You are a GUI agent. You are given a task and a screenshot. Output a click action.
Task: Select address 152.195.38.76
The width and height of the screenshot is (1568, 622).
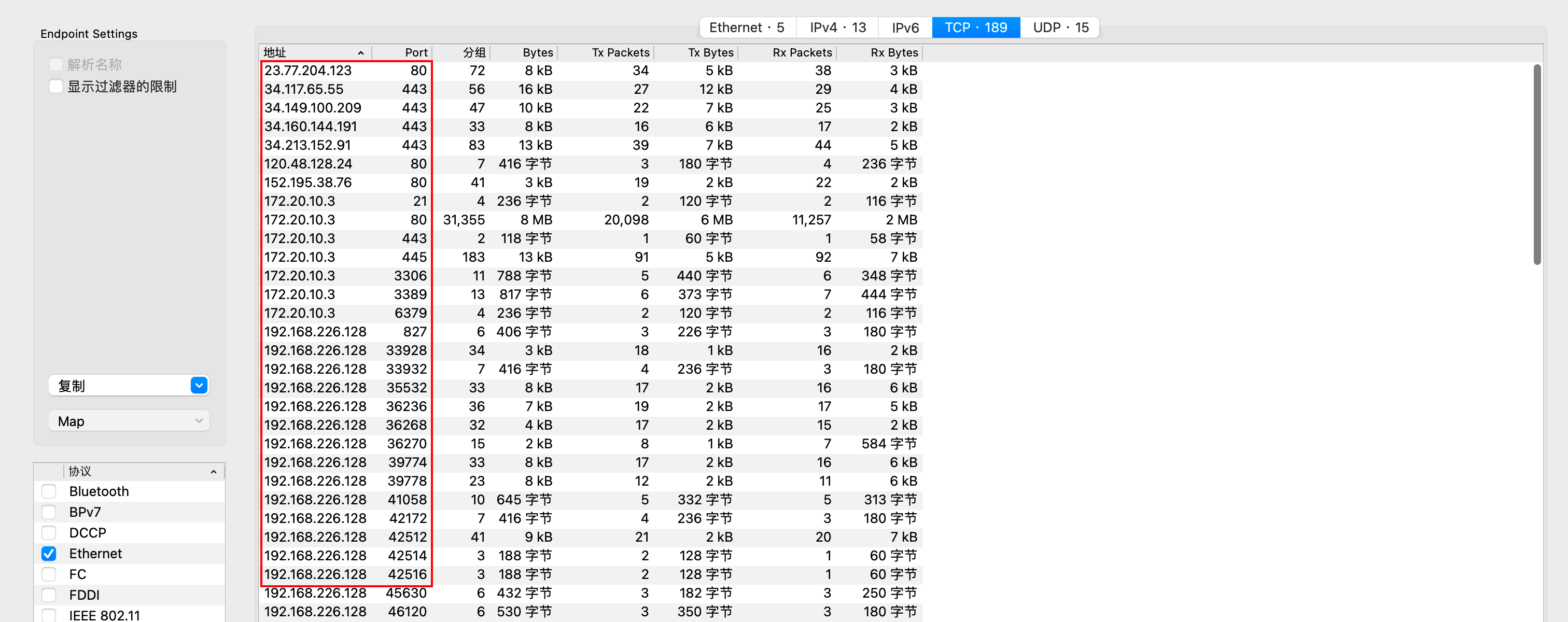coord(308,182)
